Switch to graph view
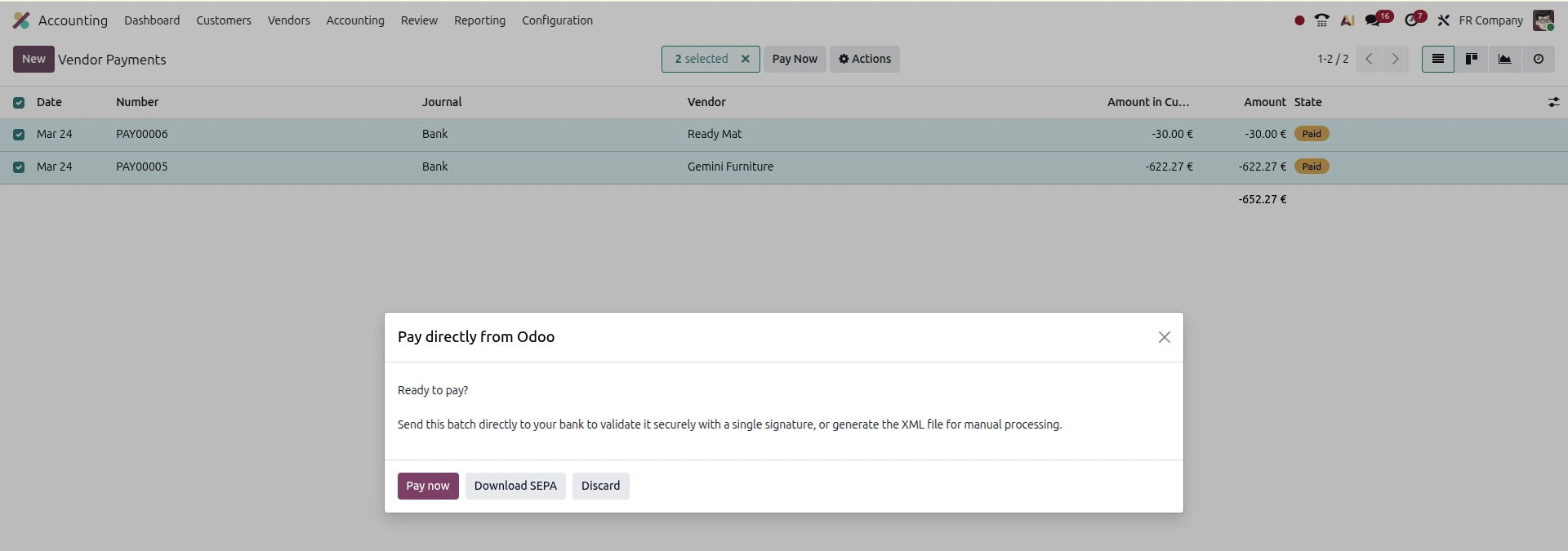 click(x=1504, y=59)
